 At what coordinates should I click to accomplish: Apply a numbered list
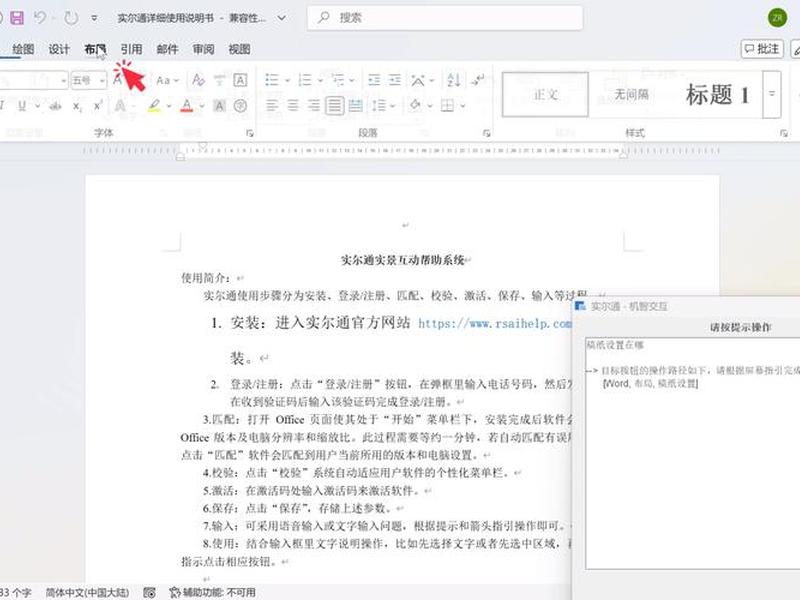click(305, 80)
